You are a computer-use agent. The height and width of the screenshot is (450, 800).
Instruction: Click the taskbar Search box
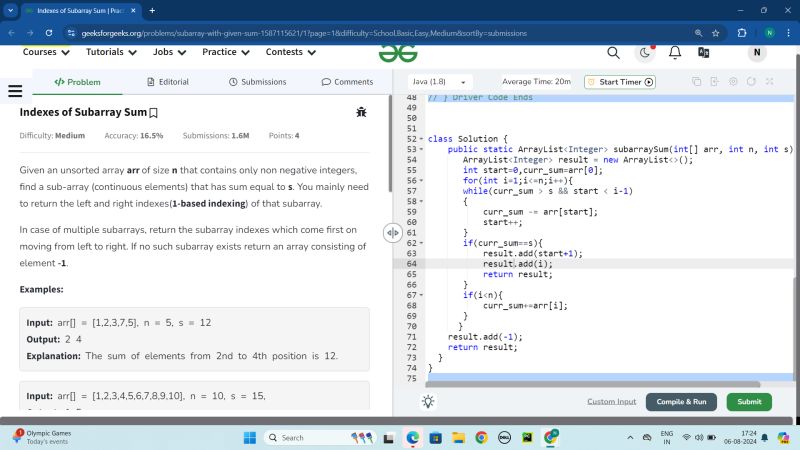point(320,438)
